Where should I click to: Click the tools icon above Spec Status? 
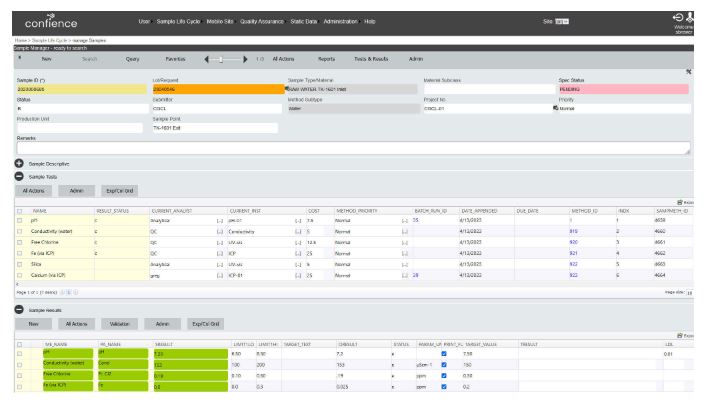point(688,72)
